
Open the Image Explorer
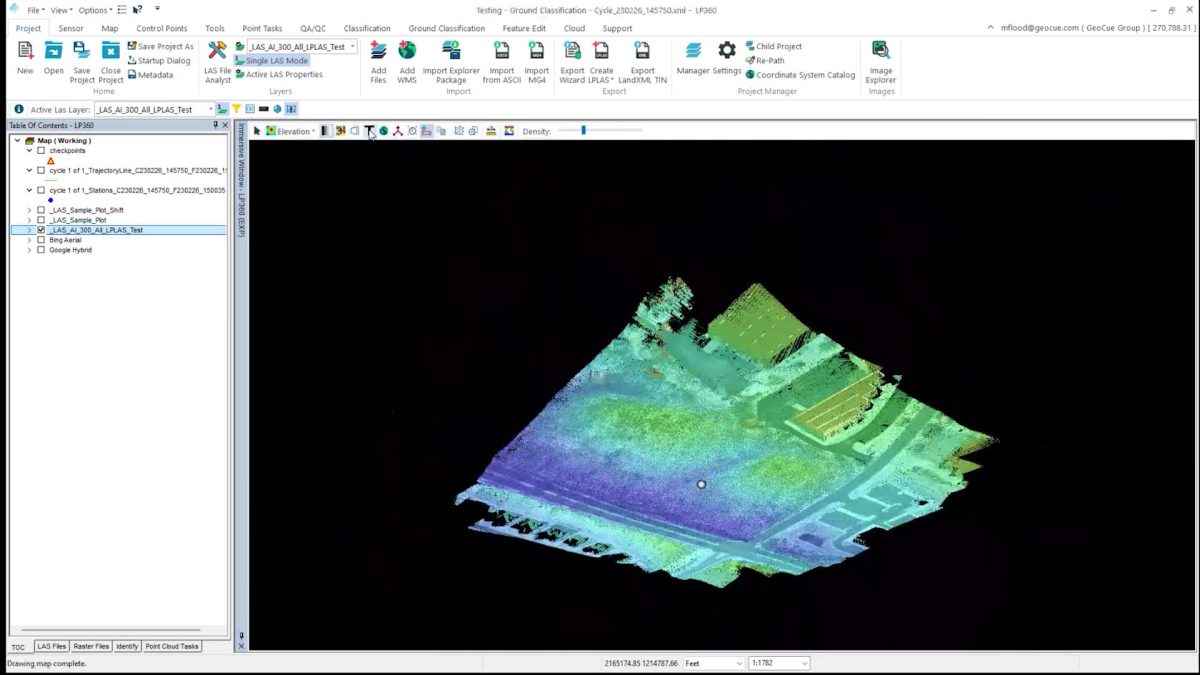pyautogui.click(x=880, y=51)
